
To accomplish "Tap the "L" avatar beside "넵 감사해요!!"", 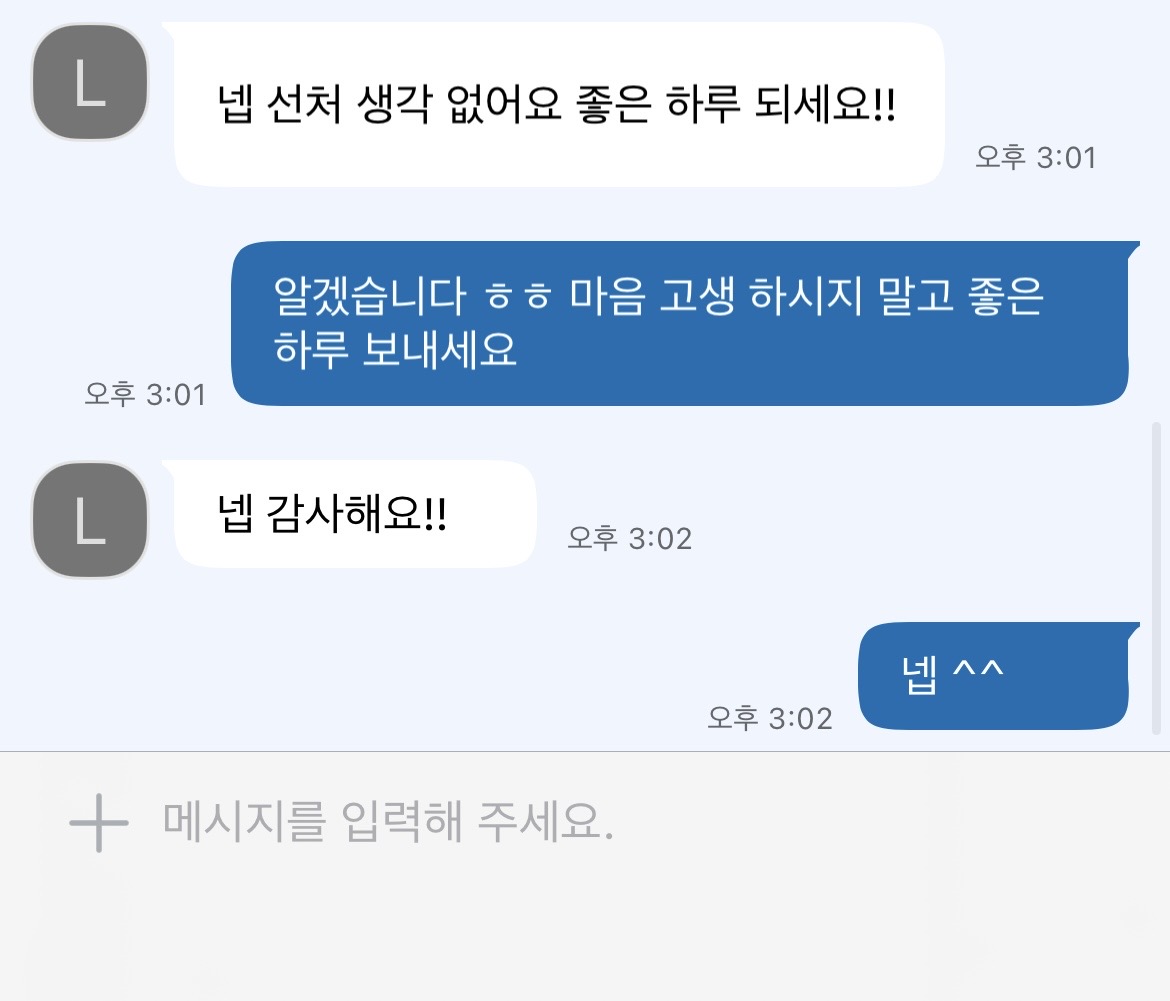I will (90, 520).
